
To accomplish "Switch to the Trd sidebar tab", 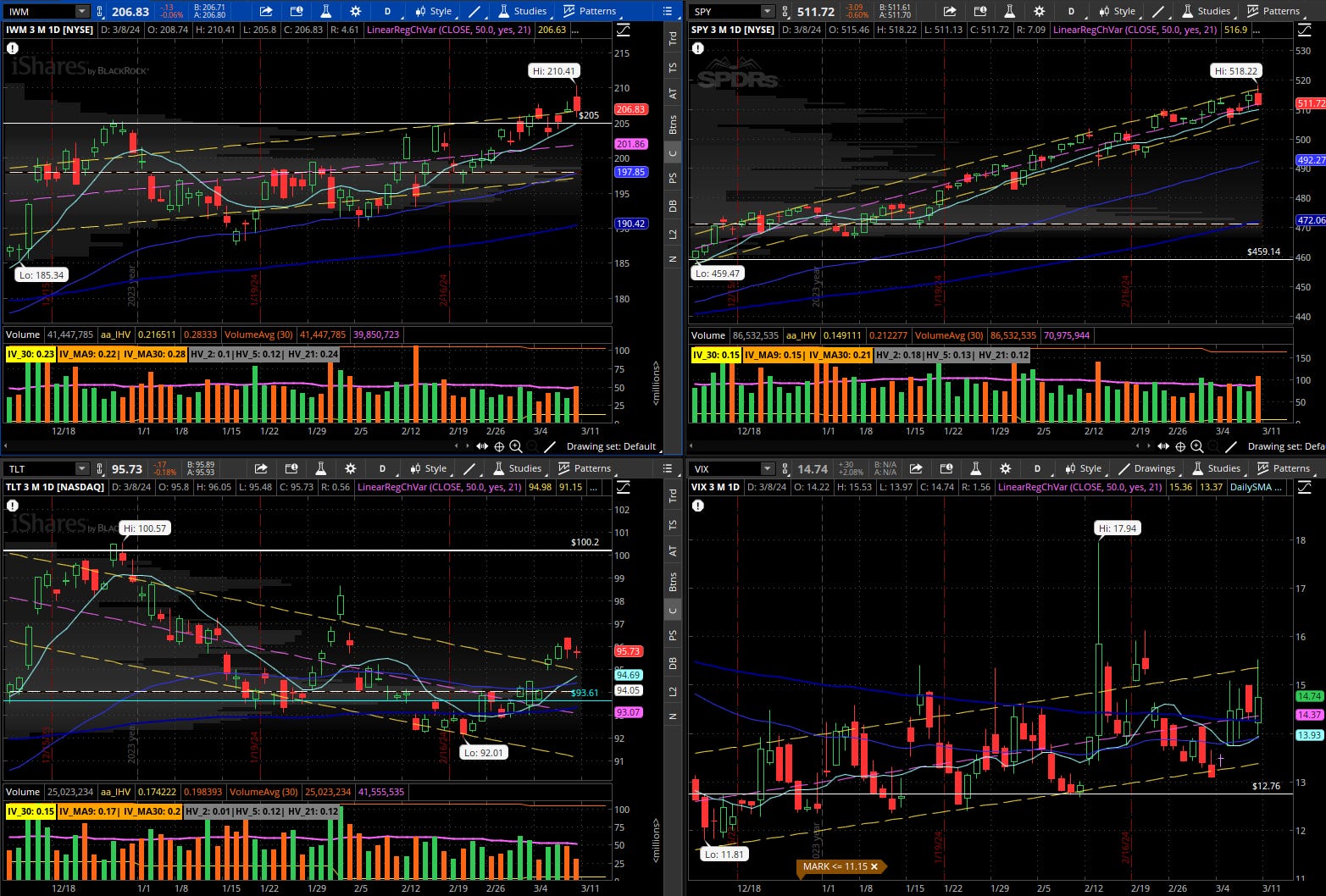I will (672, 38).
